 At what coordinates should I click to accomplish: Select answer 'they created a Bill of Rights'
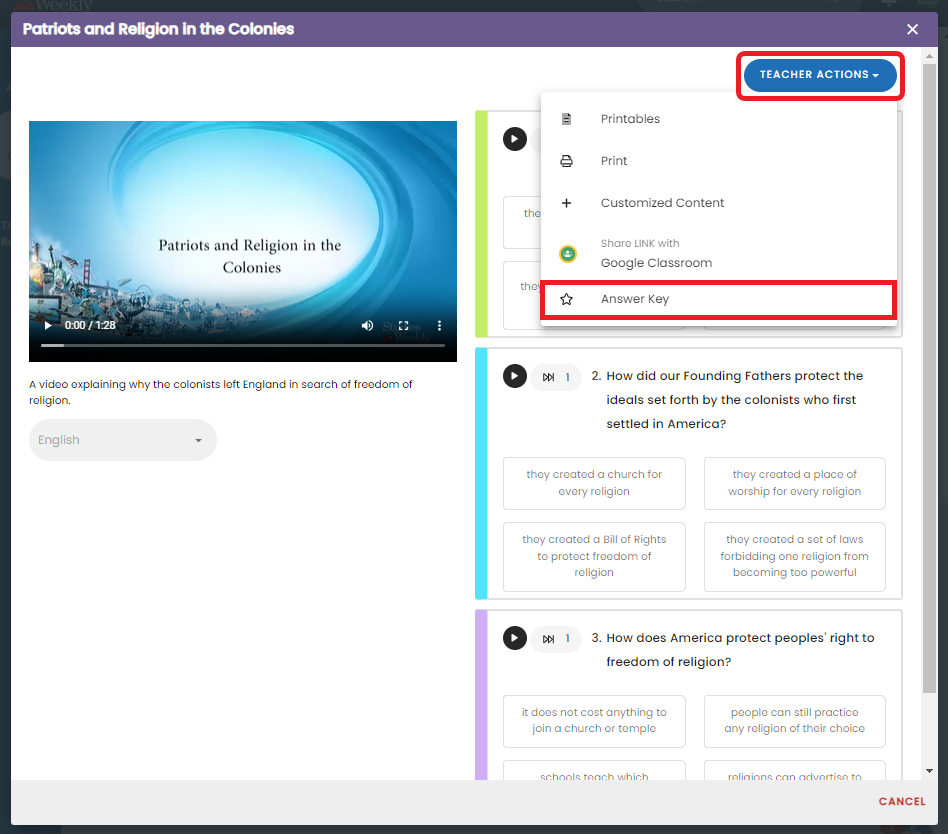(x=594, y=556)
